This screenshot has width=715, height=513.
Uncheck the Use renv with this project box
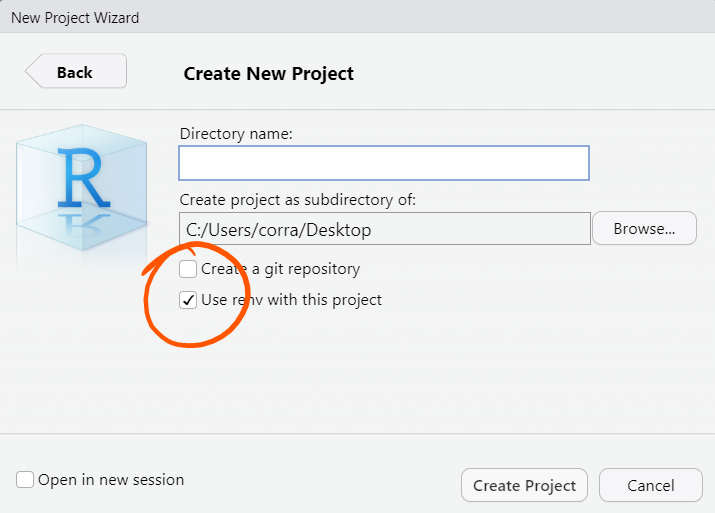[x=188, y=299]
